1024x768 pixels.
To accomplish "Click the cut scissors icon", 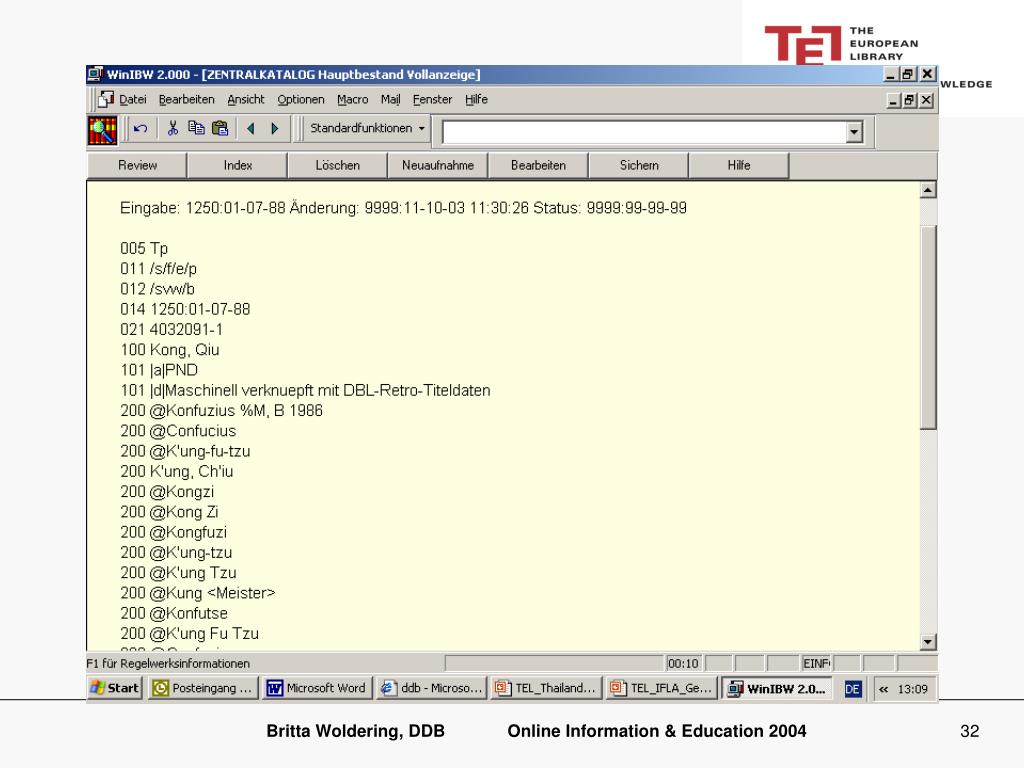I will [173, 128].
